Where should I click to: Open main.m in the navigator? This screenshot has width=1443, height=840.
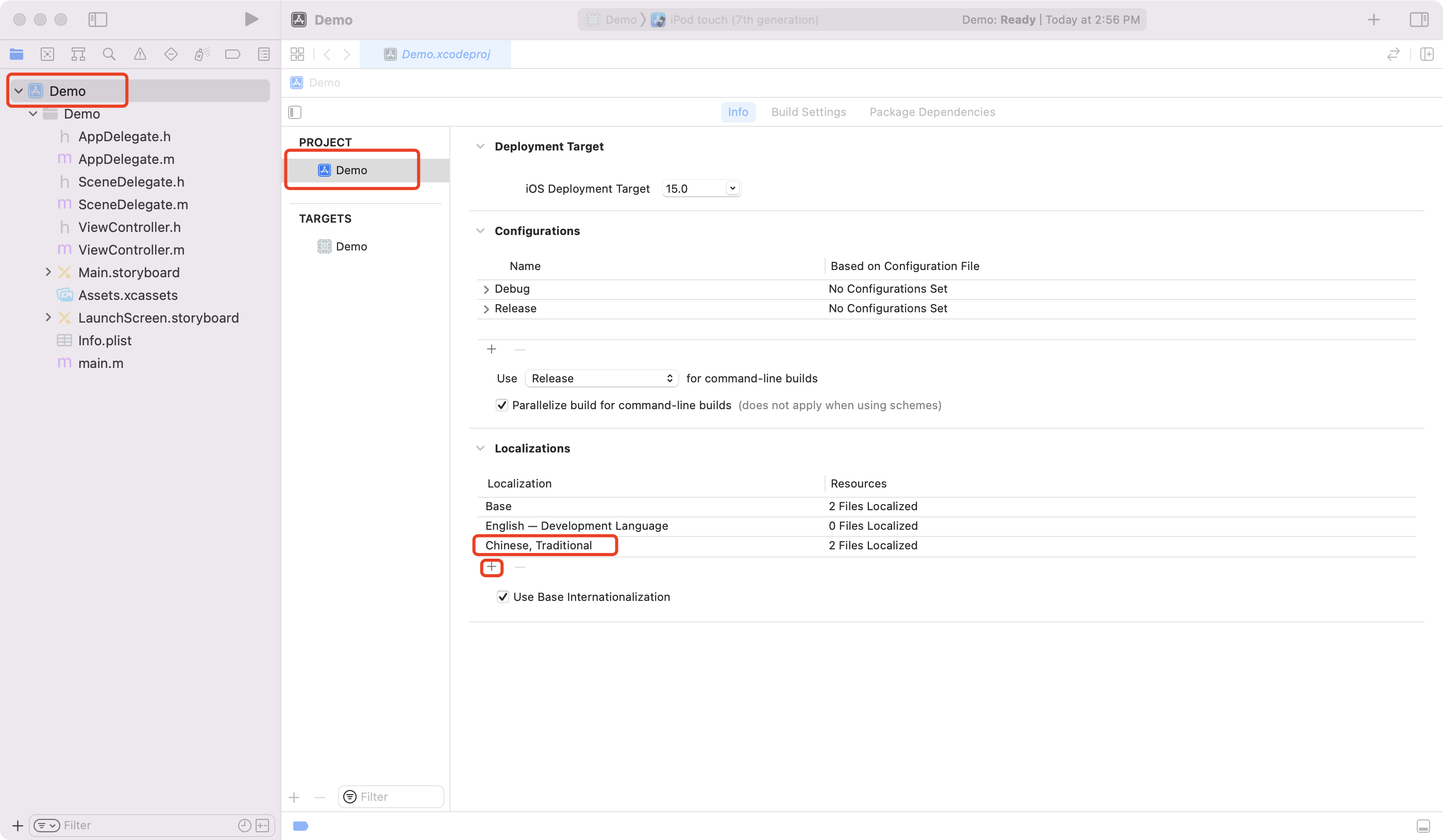tap(101, 364)
